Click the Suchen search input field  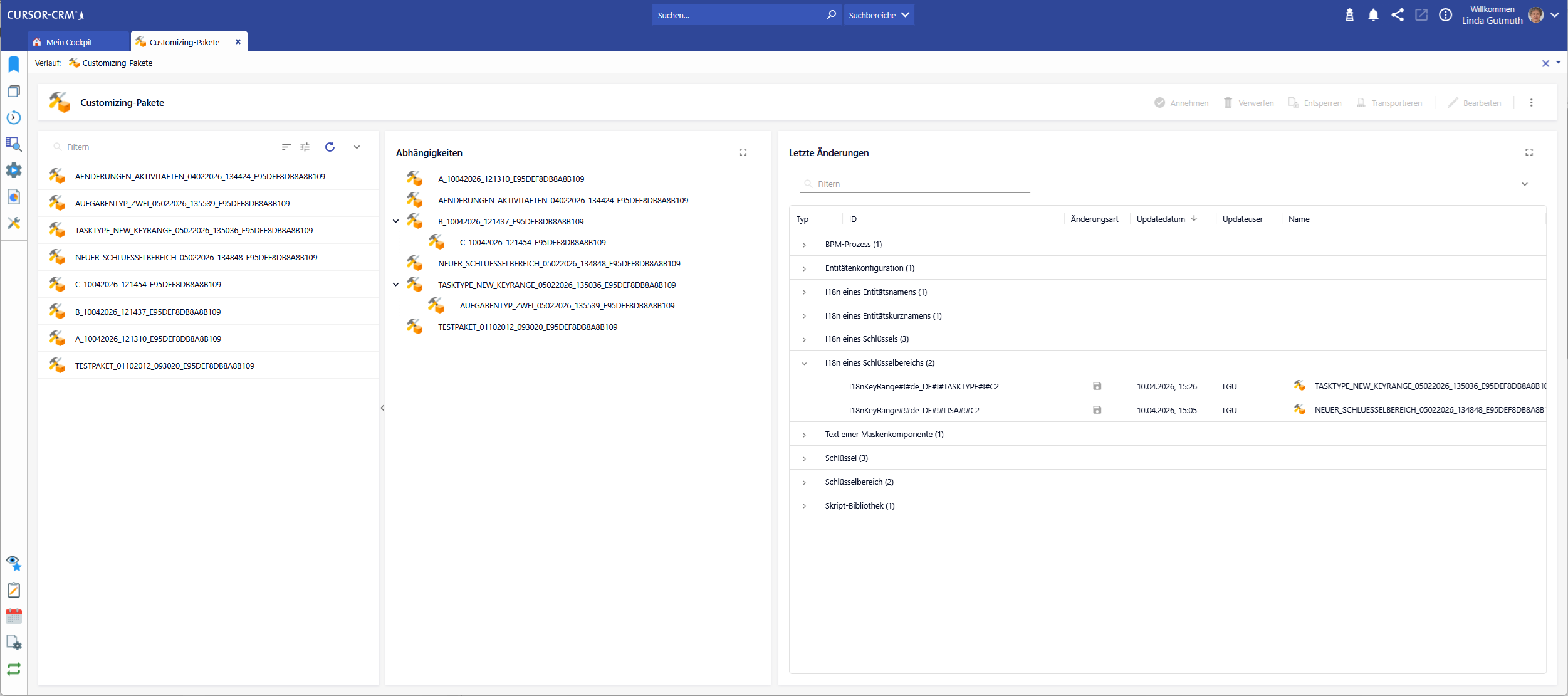(x=740, y=15)
